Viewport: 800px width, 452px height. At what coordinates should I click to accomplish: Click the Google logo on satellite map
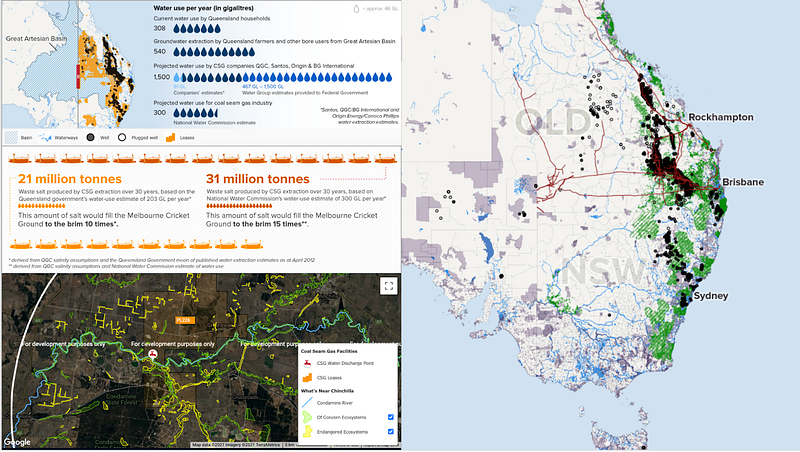(17, 442)
